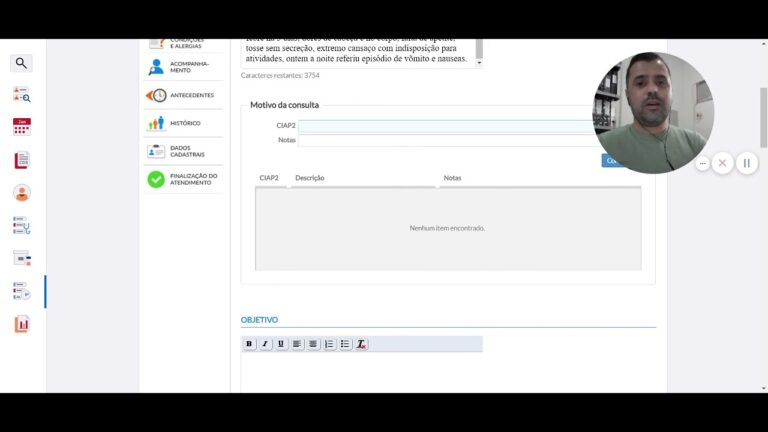Open Antecedentes section

point(183,95)
